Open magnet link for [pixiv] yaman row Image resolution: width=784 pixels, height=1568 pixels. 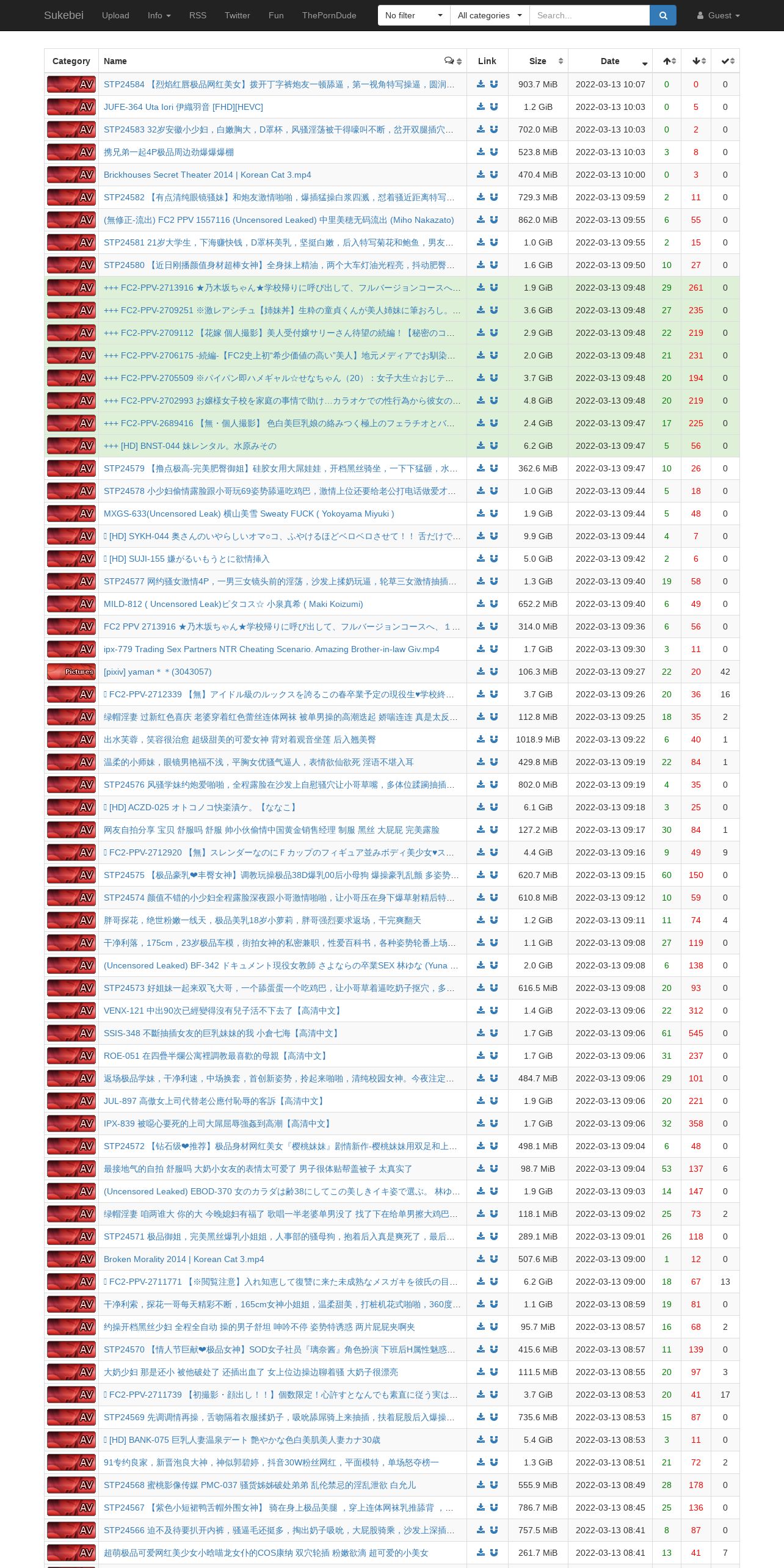tap(494, 672)
